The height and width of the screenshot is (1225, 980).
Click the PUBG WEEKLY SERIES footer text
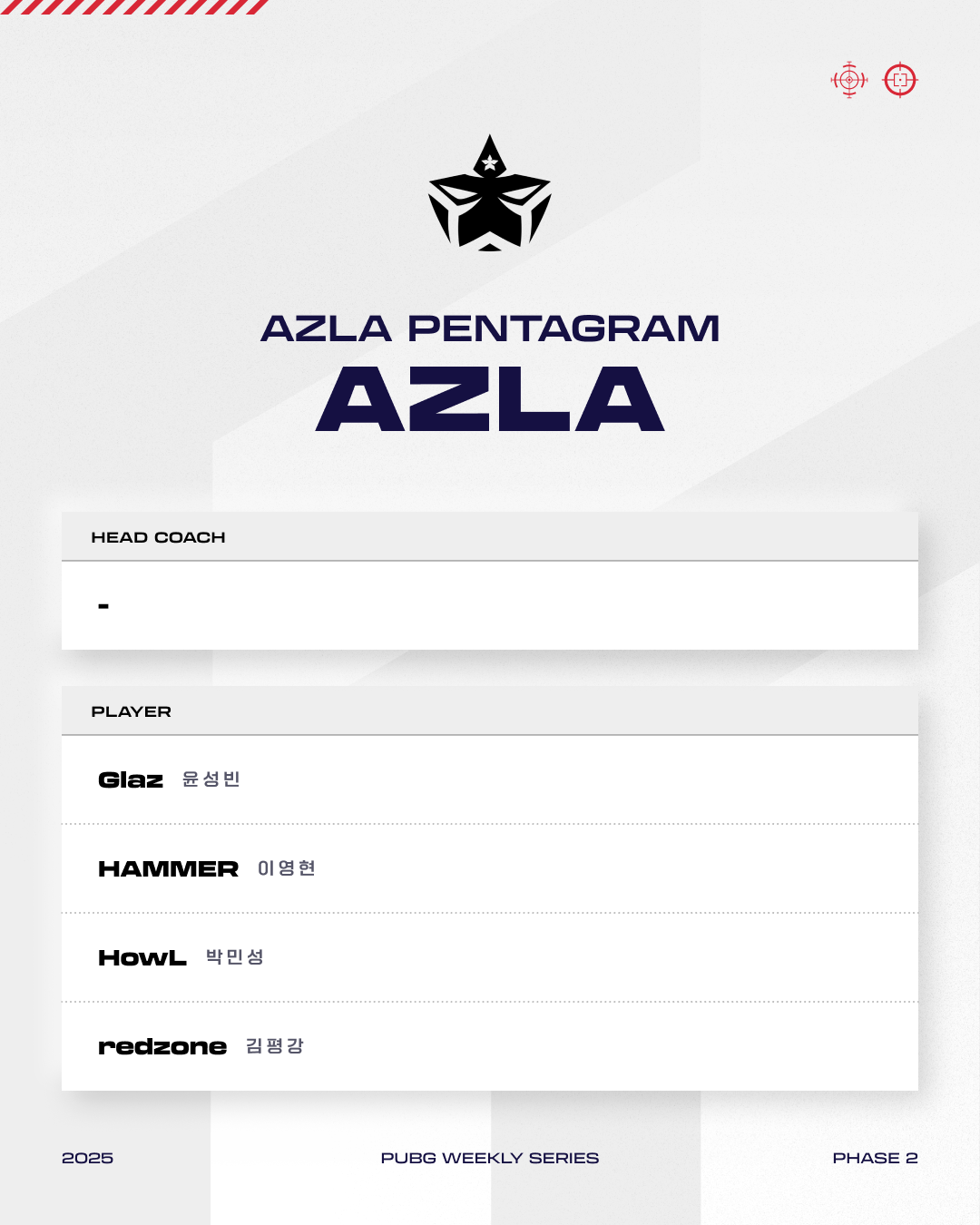(x=490, y=1158)
